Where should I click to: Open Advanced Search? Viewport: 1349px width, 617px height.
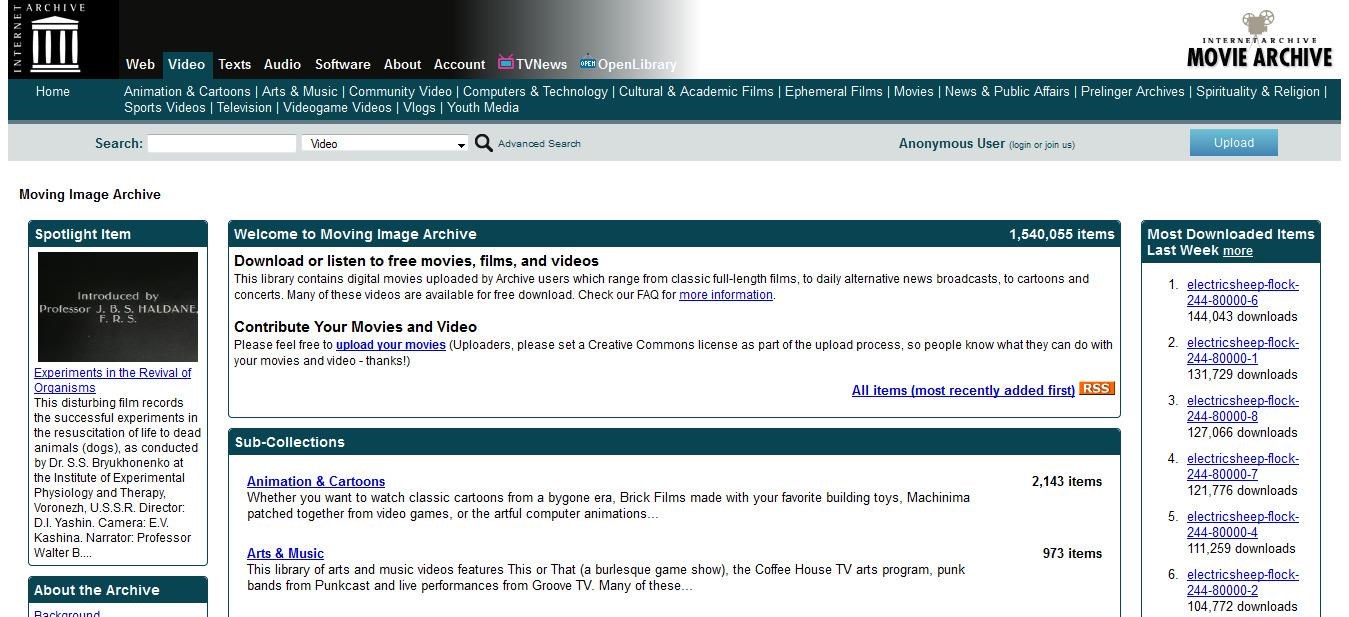pos(539,143)
